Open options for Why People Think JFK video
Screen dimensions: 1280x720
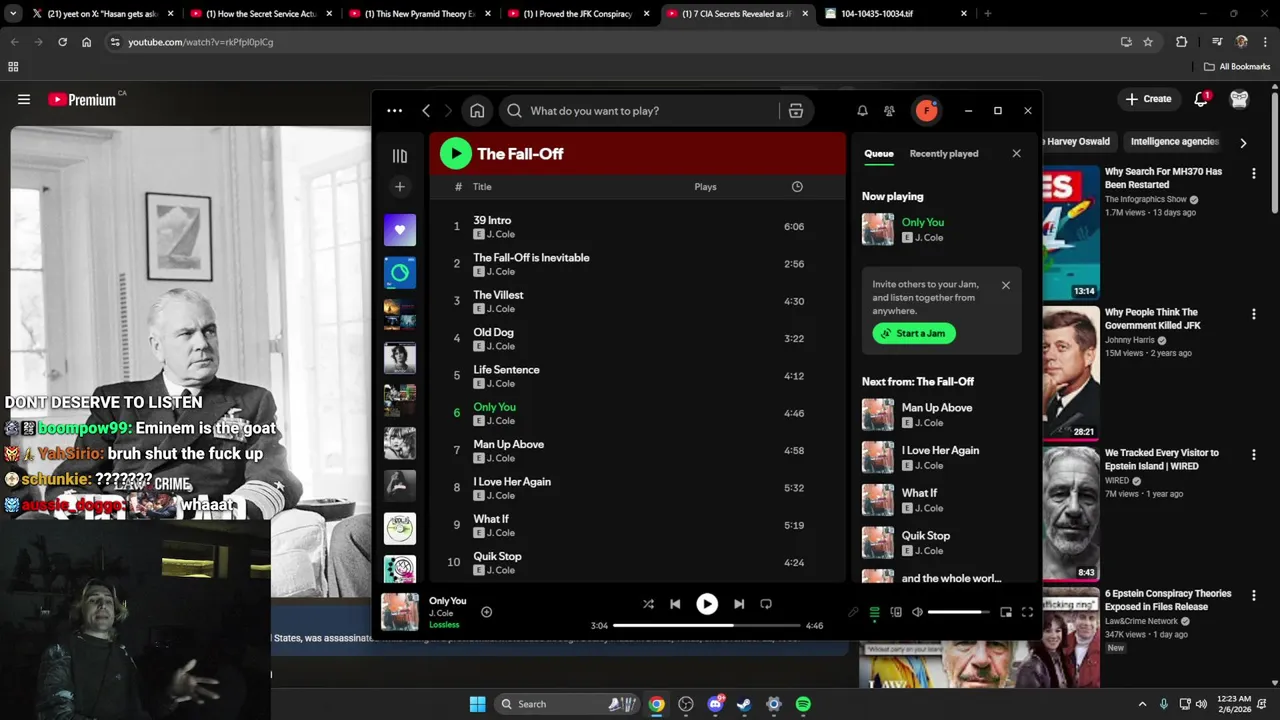tap(1253, 314)
